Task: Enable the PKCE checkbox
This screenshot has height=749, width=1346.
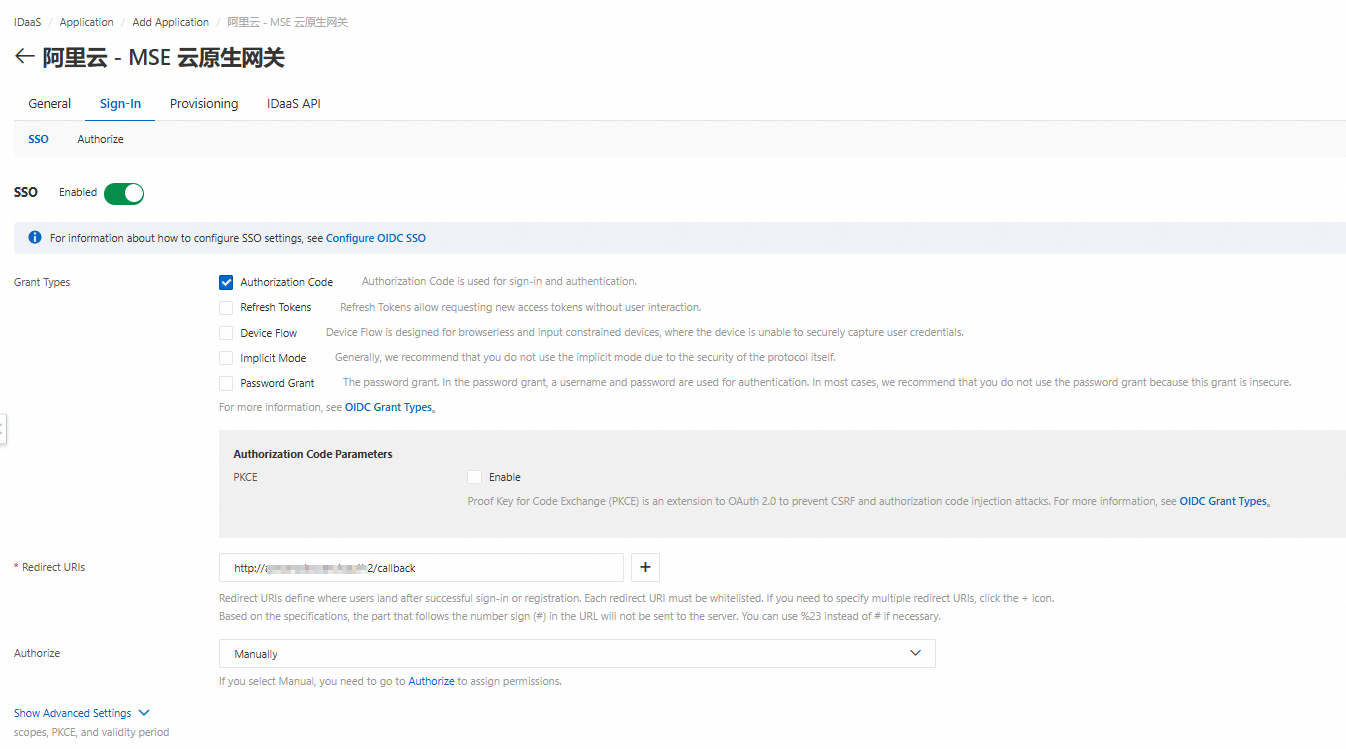Action: 474,477
